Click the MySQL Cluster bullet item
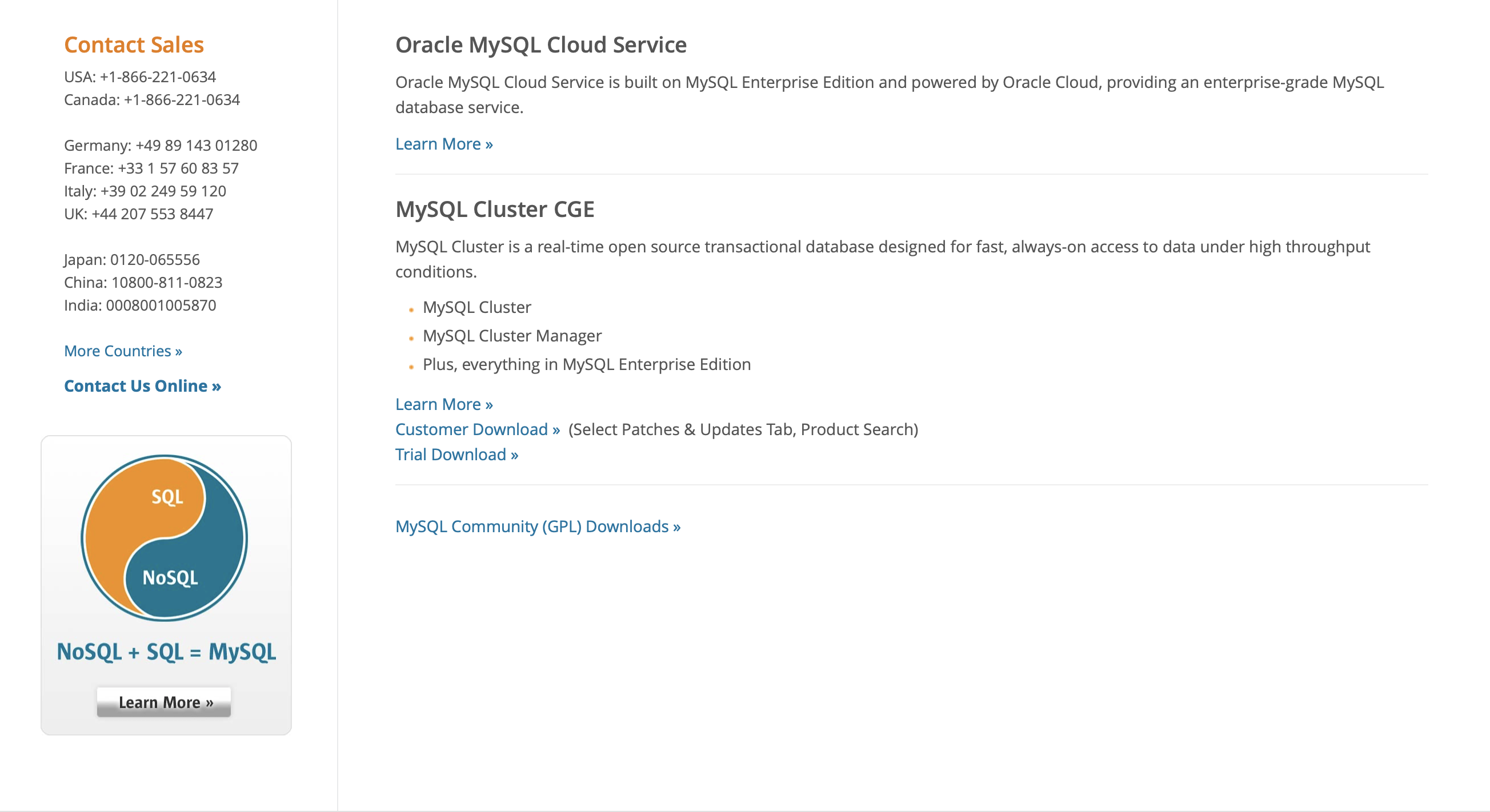1490x812 pixels. [x=476, y=307]
